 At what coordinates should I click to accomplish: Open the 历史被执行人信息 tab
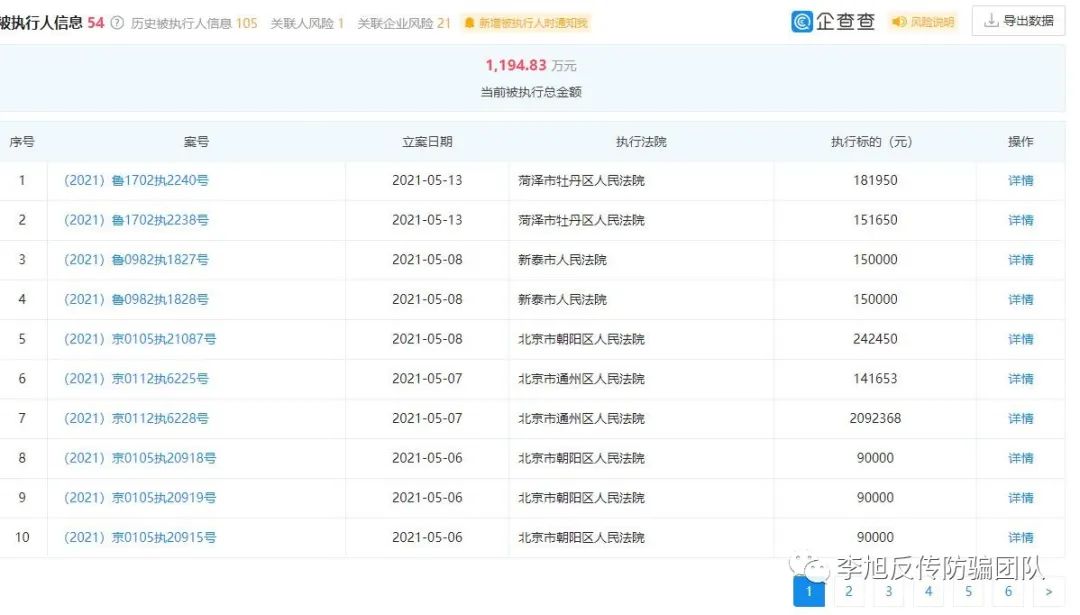(194, 23)
